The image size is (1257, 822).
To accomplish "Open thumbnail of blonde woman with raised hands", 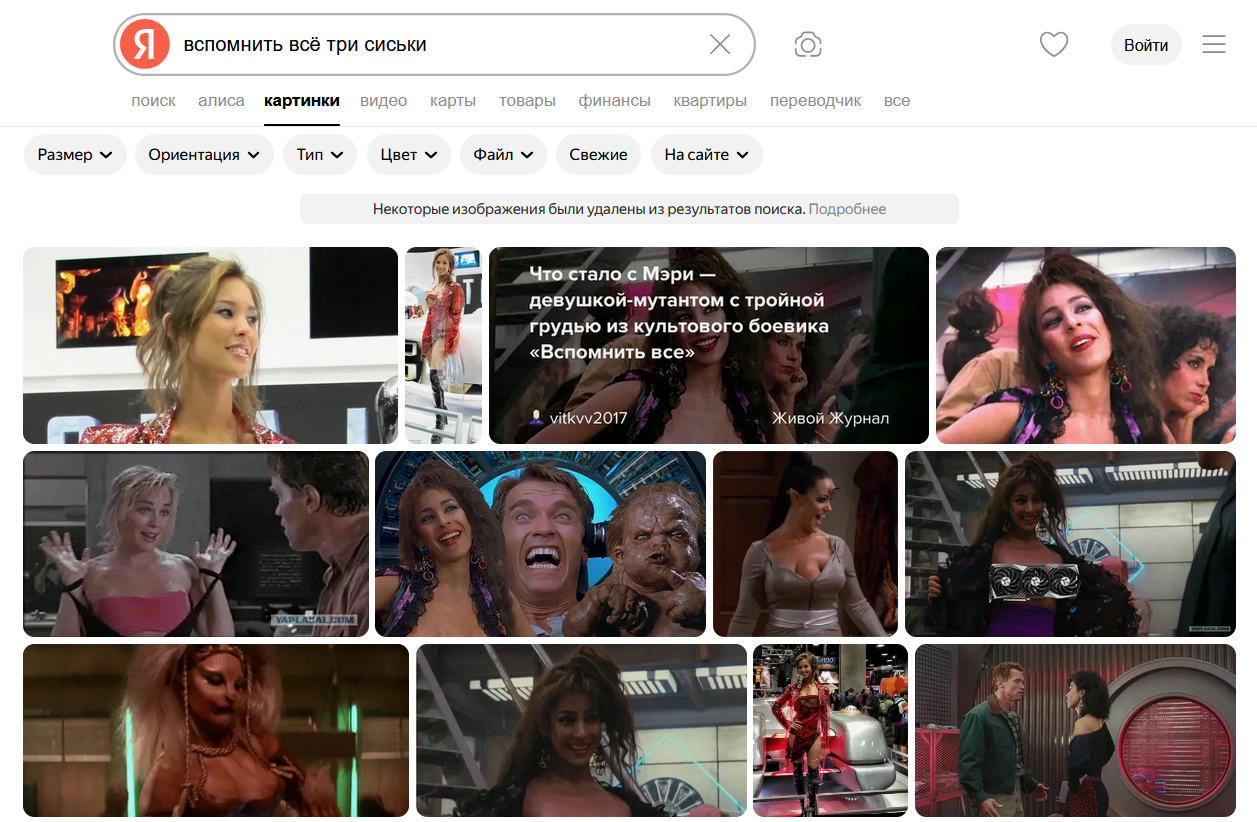I will tap(196, 544).
